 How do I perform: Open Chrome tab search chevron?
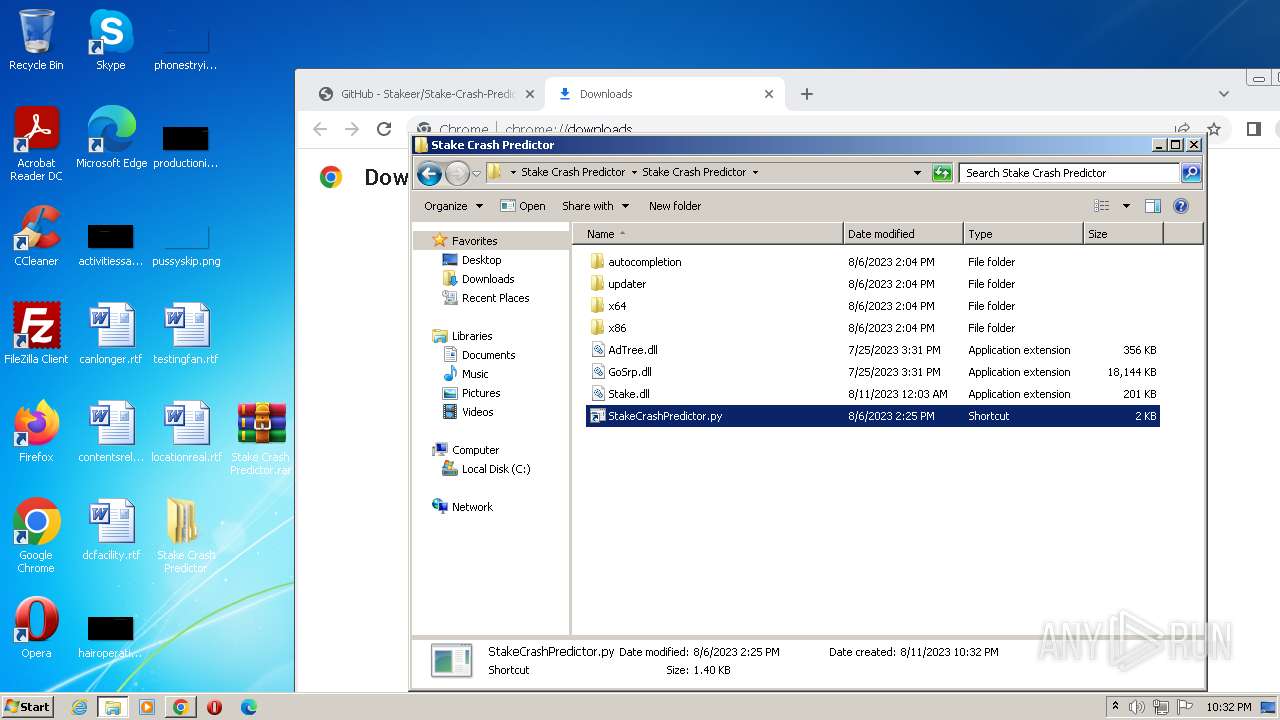pyautogui.click(x=1224, y=94)
